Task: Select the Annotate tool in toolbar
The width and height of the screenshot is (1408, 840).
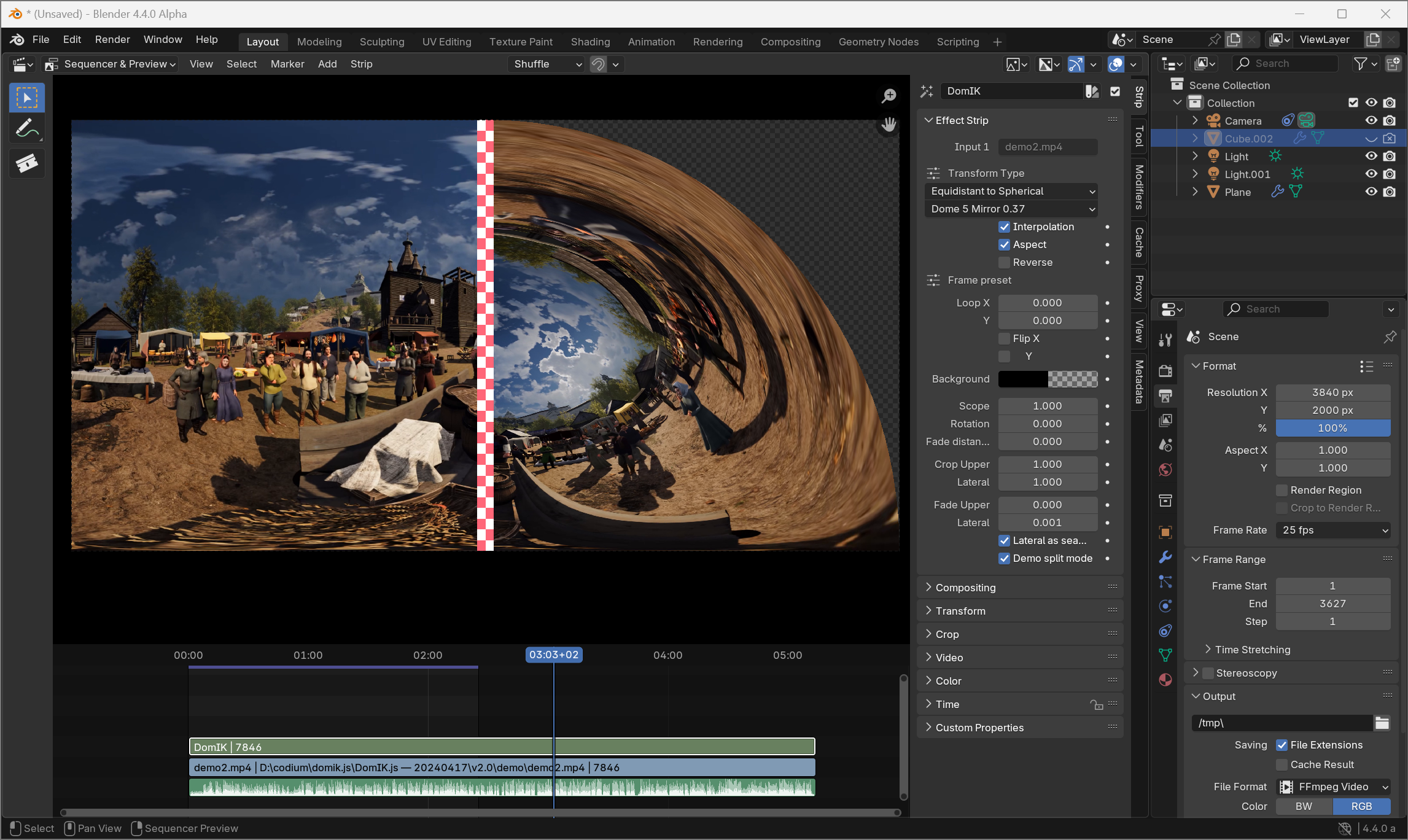Action: tap(26, 129)
